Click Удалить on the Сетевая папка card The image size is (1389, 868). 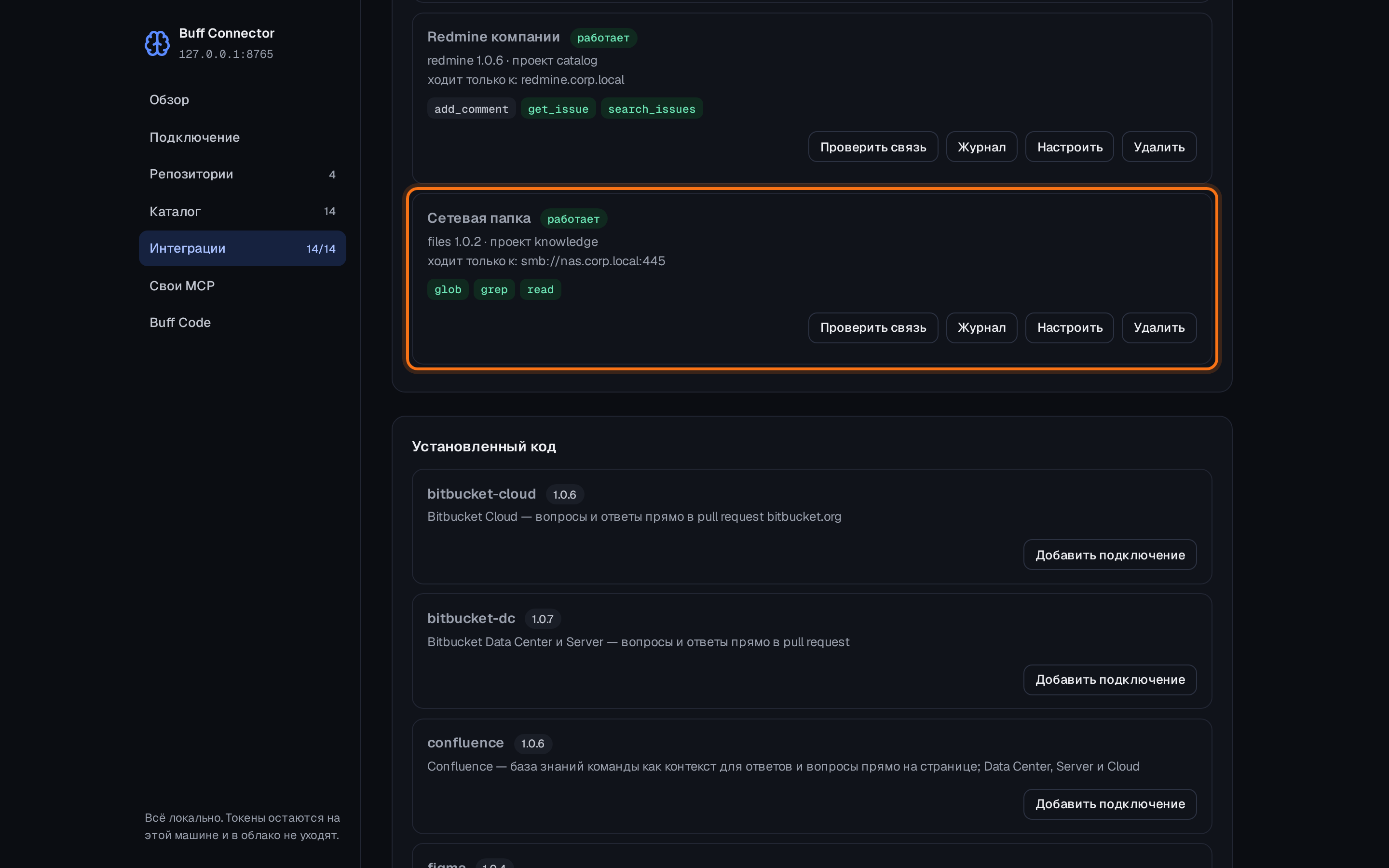click(x=1159, y=328)
